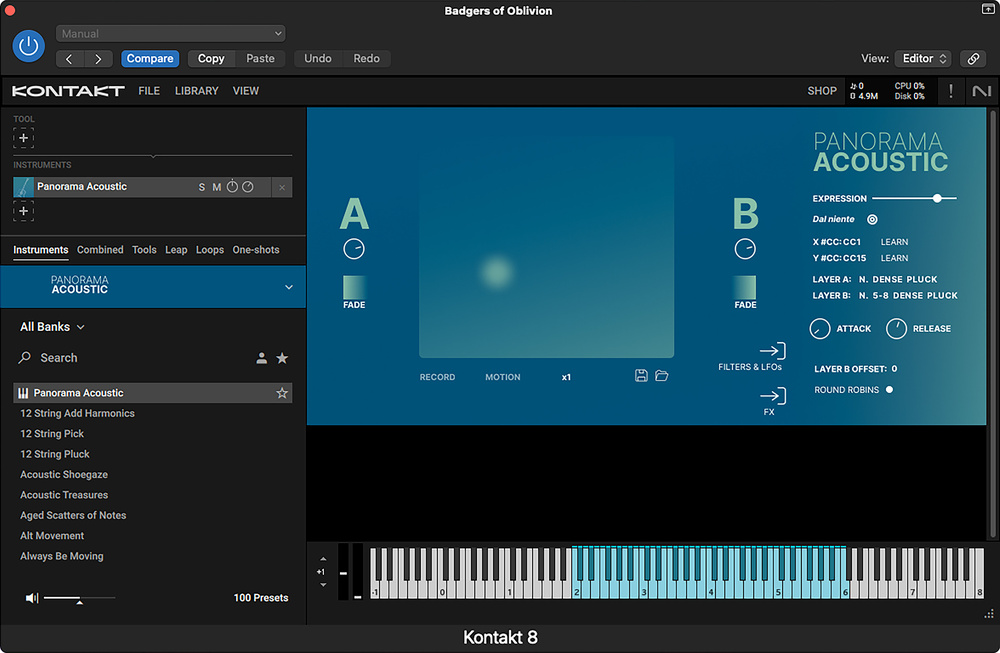Viewport: 1000px width, 653px height.
Task: Add a tool with plus icon
Action: point(24,138)
